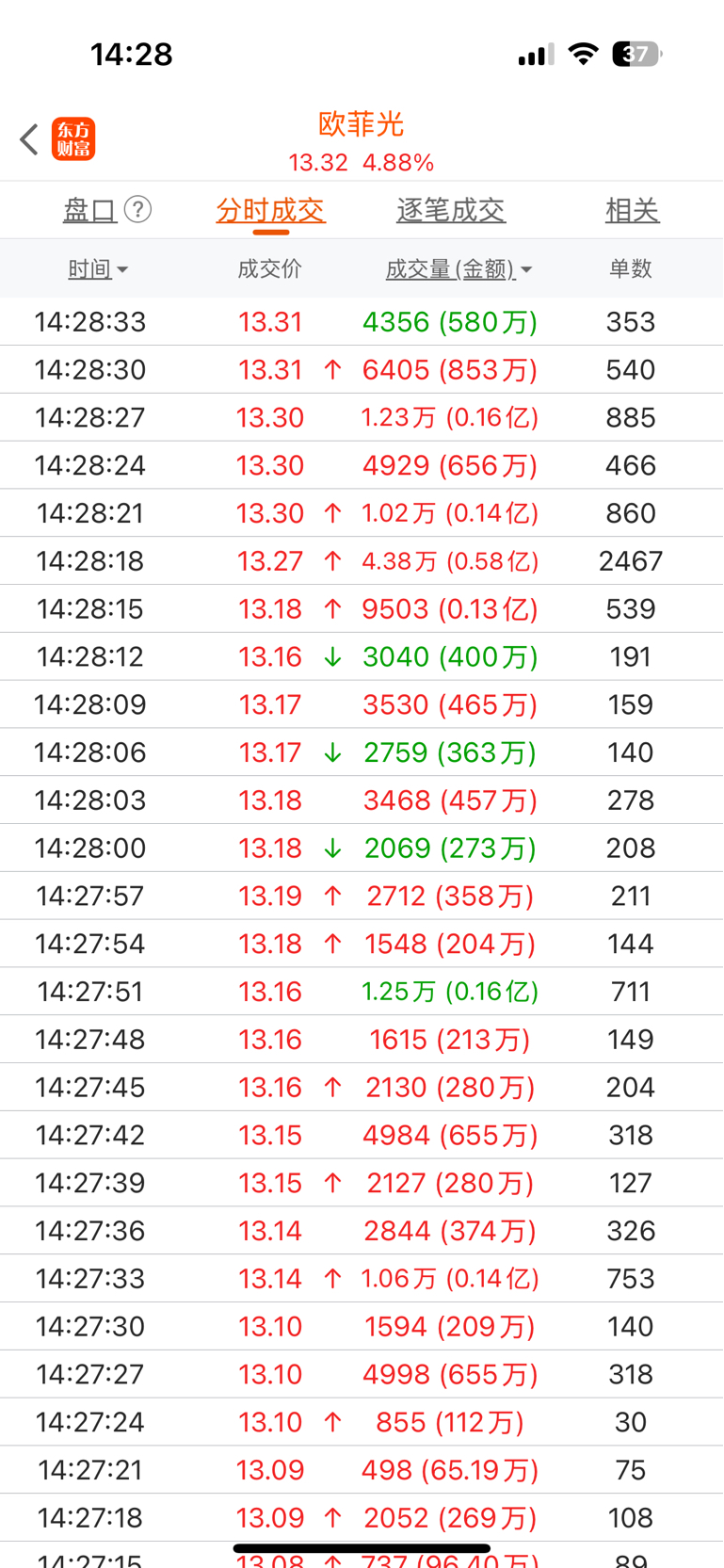Viewport: 724px width, 1568px height.
Task: Expand the 时间 sort dropdown
Action: pos(98,269)
